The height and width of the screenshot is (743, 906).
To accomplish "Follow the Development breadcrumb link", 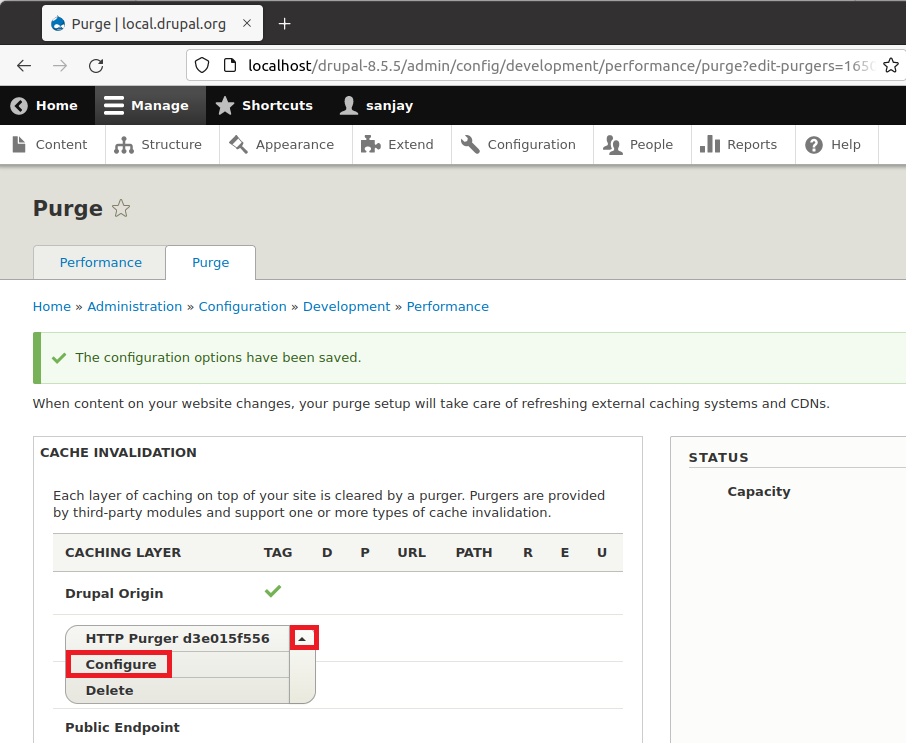I will point(346,307).
